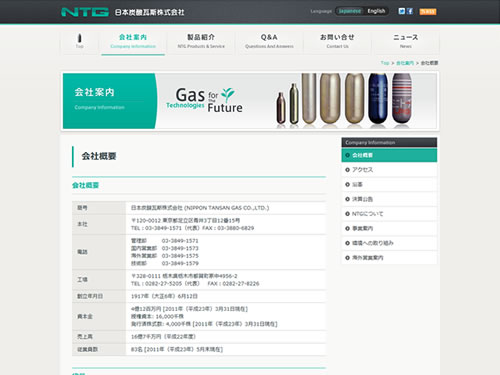The height and width of the screenshot is (375, 500).
Task: Click the bullet icon beside NTGについて
Action: [347, 214]
